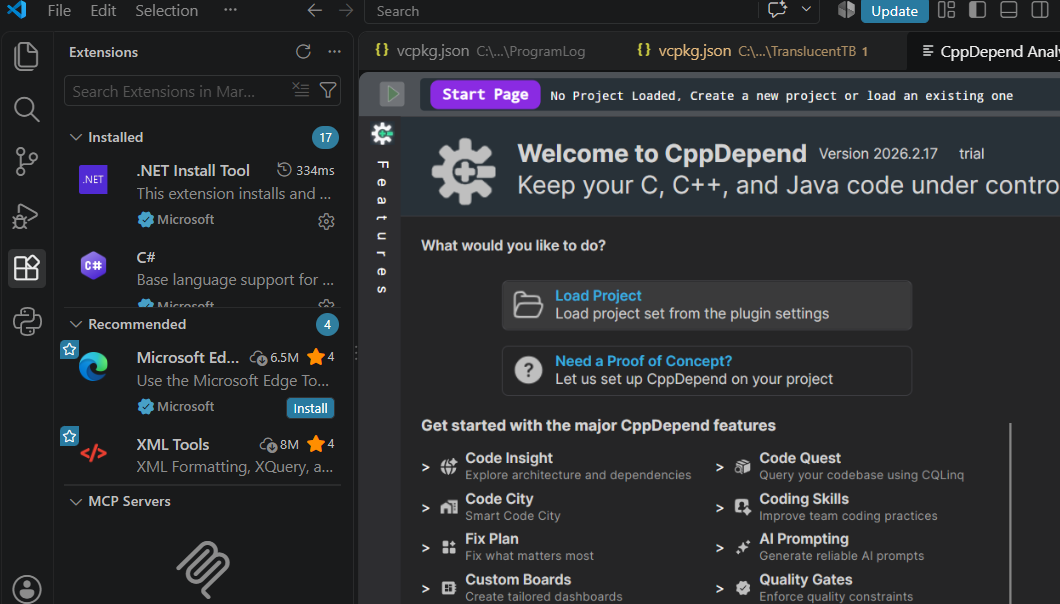Collapse the Installed extensions section
This screenshot has height=604, width=1060.
click(76, 137)
